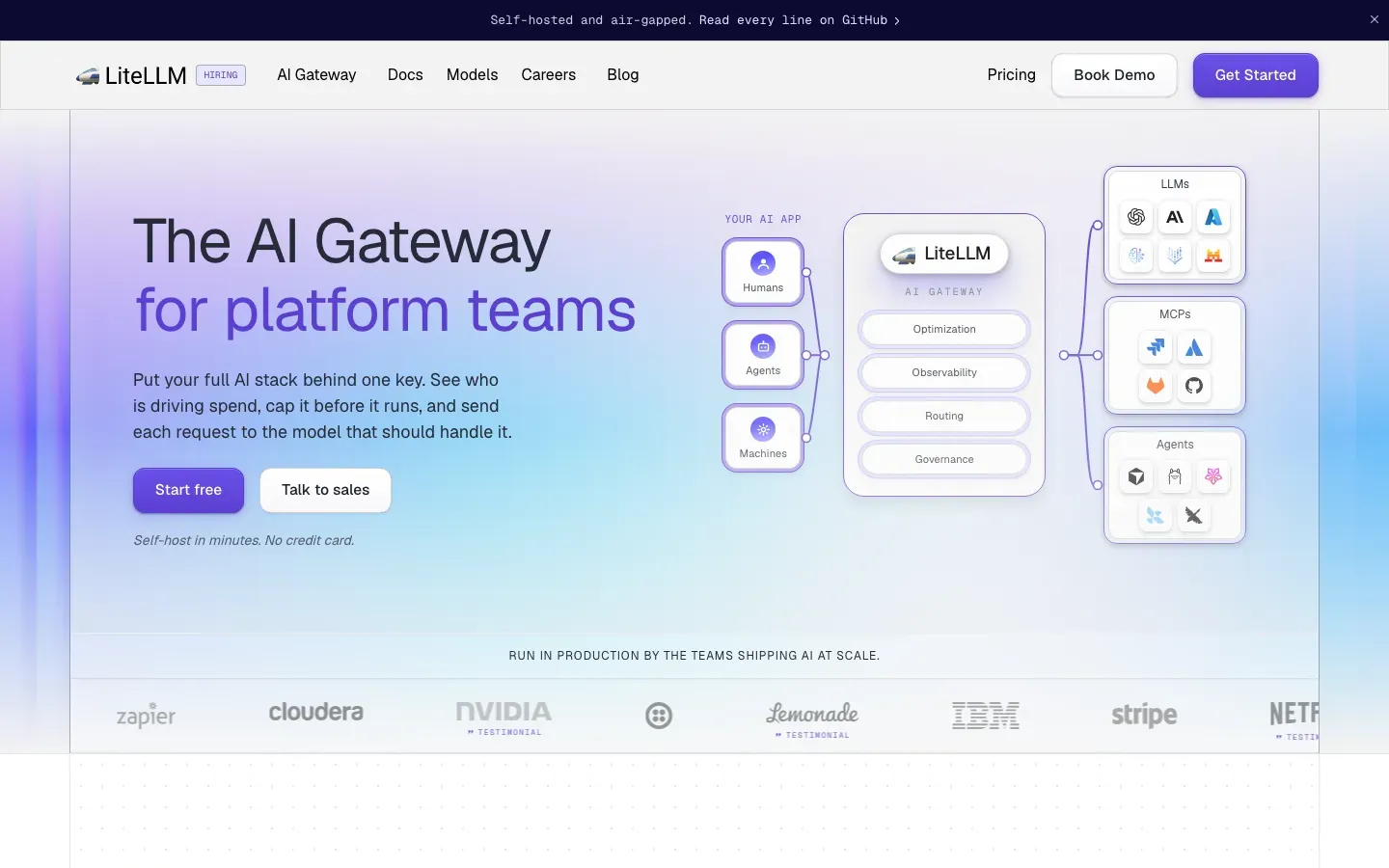Click the HIRING badge next to logo
This screenshot has width=1389, height=868.
pyautogui.click(x=221, y=75)
